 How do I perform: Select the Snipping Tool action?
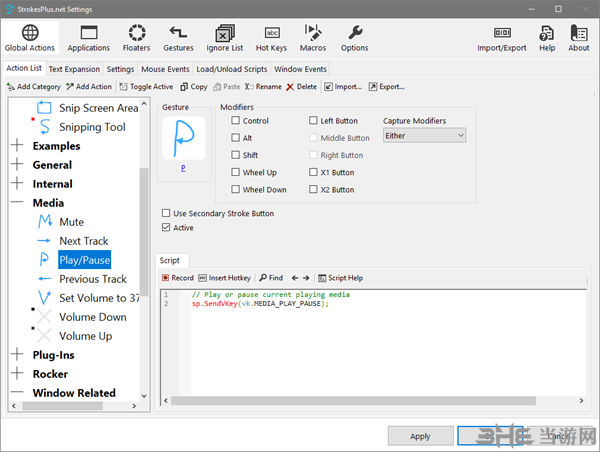pyautogui.click(x=92, y=127)
